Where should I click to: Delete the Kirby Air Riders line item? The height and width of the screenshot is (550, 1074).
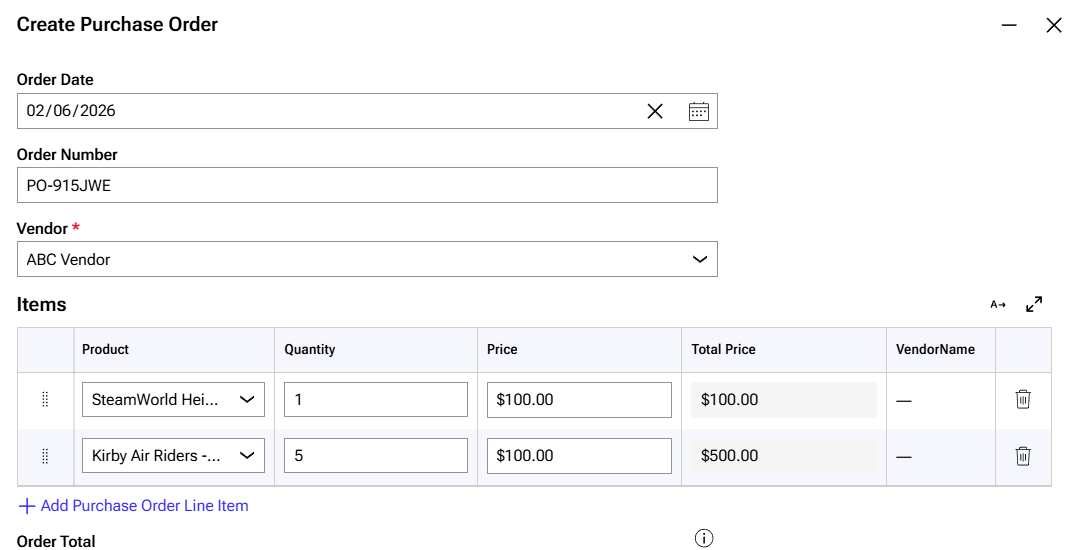(1023, 456)
